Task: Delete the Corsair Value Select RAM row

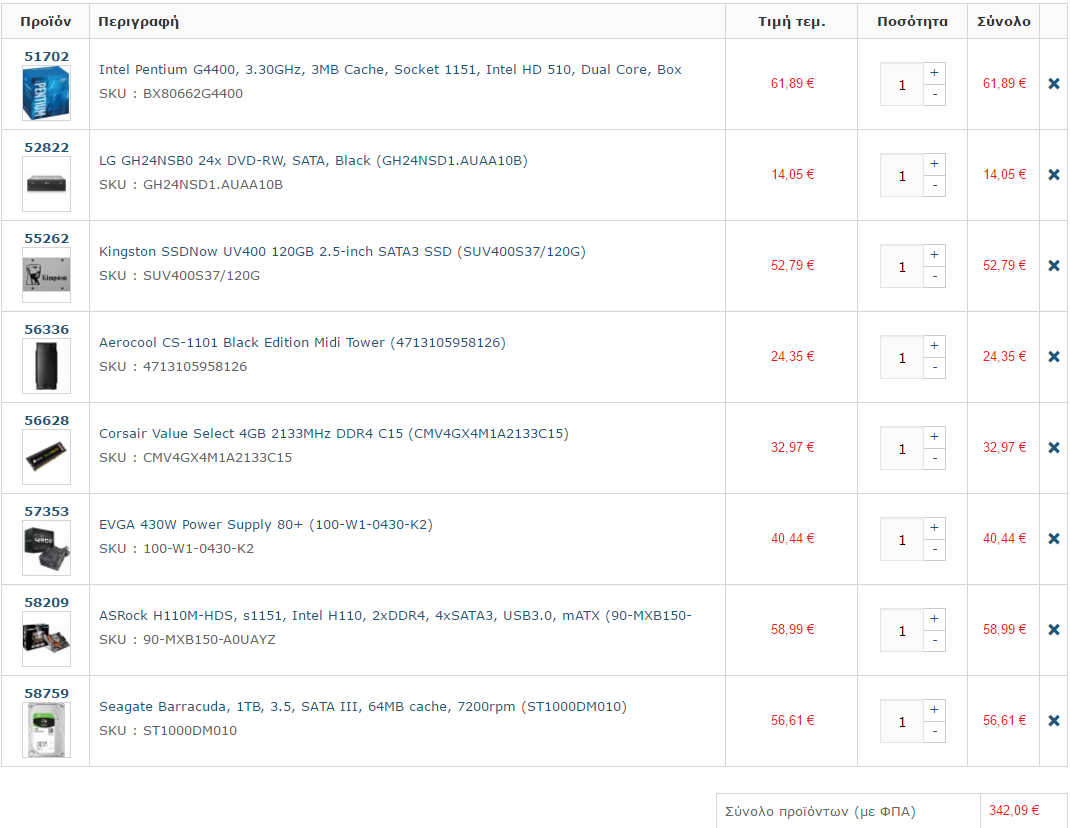Action: 1054,448
